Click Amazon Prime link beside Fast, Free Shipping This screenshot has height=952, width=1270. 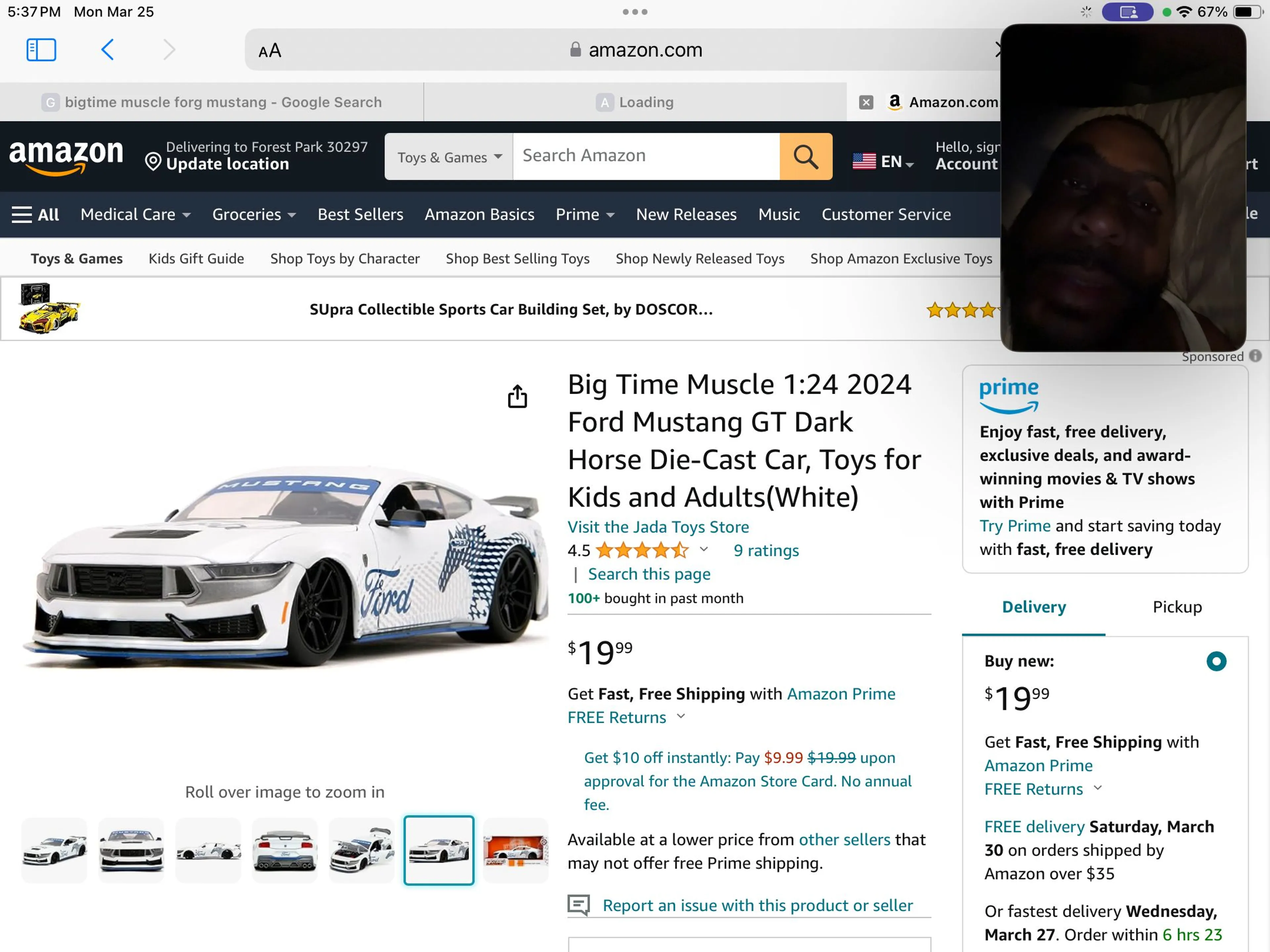[x=841, y=694]
